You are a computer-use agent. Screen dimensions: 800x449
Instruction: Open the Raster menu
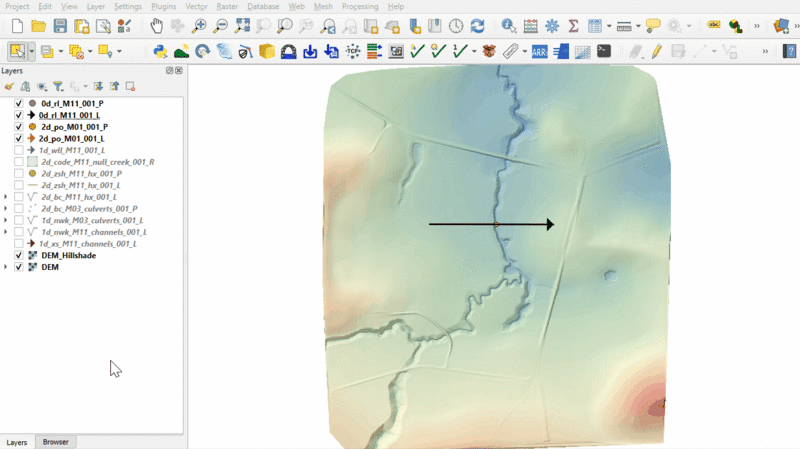(x=229, y=6)
